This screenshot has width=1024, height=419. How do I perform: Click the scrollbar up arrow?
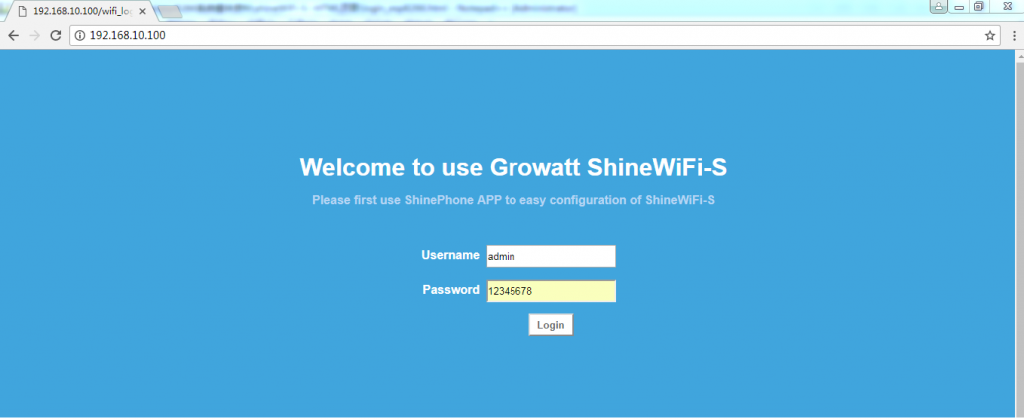point(1019,57)
